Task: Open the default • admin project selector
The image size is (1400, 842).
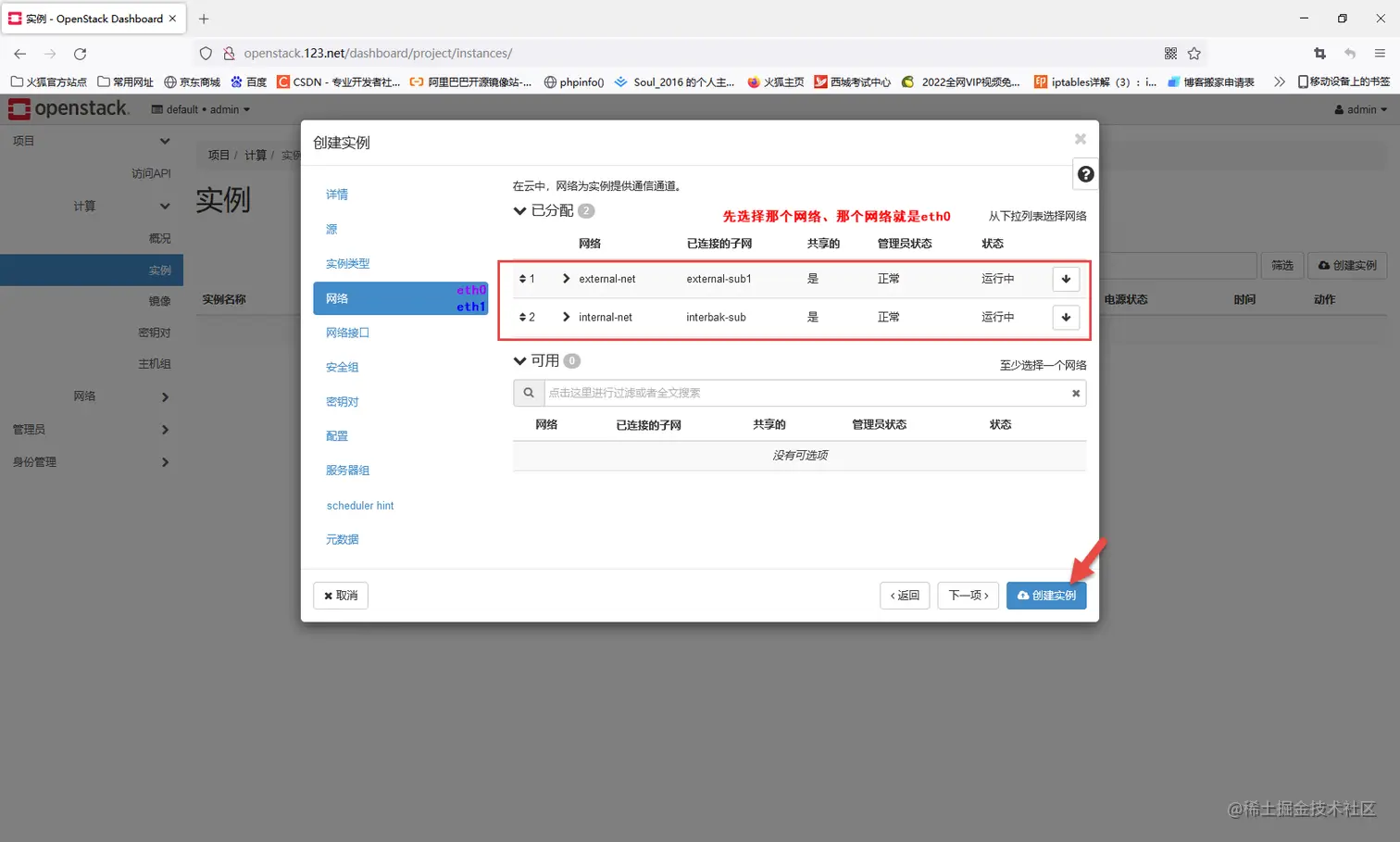Action: click(x=200, y=108)
